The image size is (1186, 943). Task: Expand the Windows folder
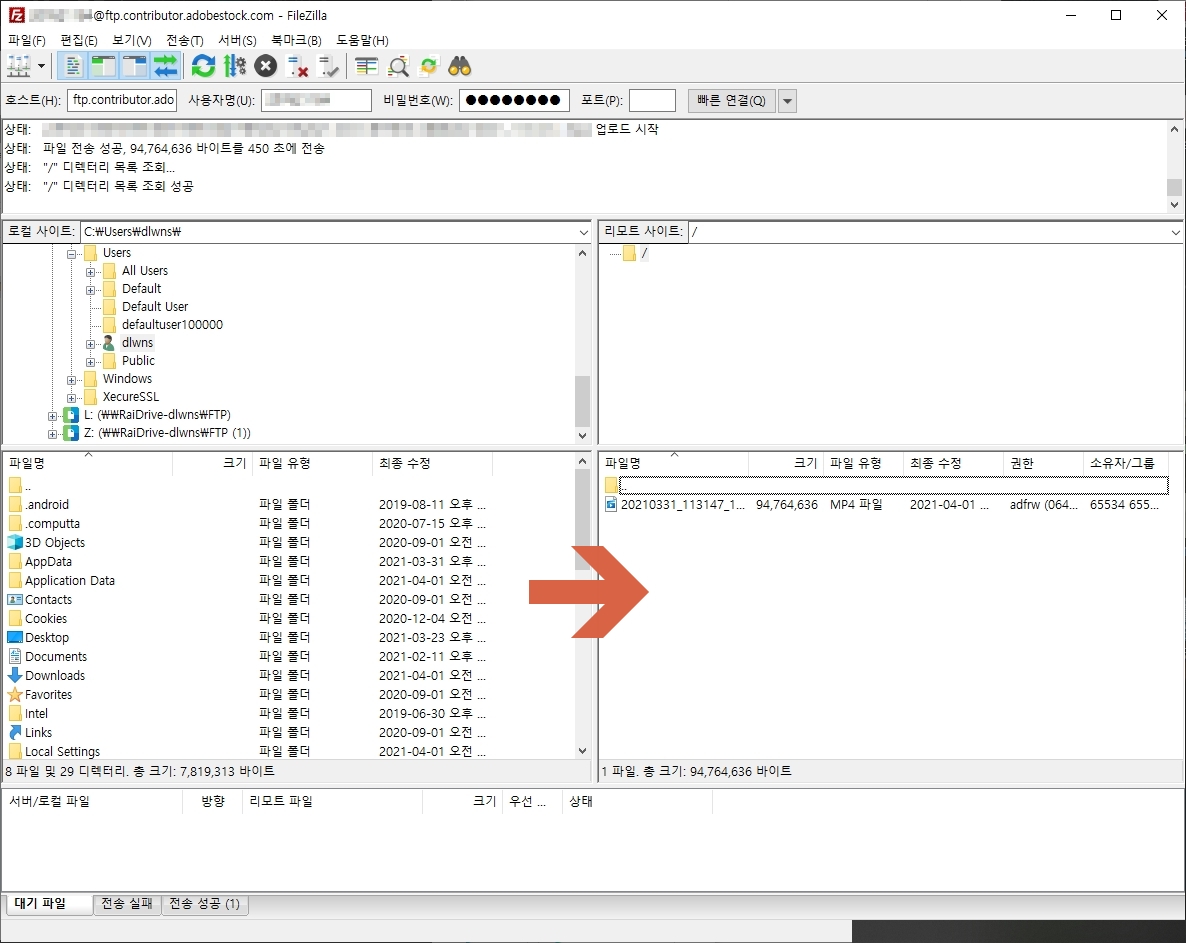point(71,380)
